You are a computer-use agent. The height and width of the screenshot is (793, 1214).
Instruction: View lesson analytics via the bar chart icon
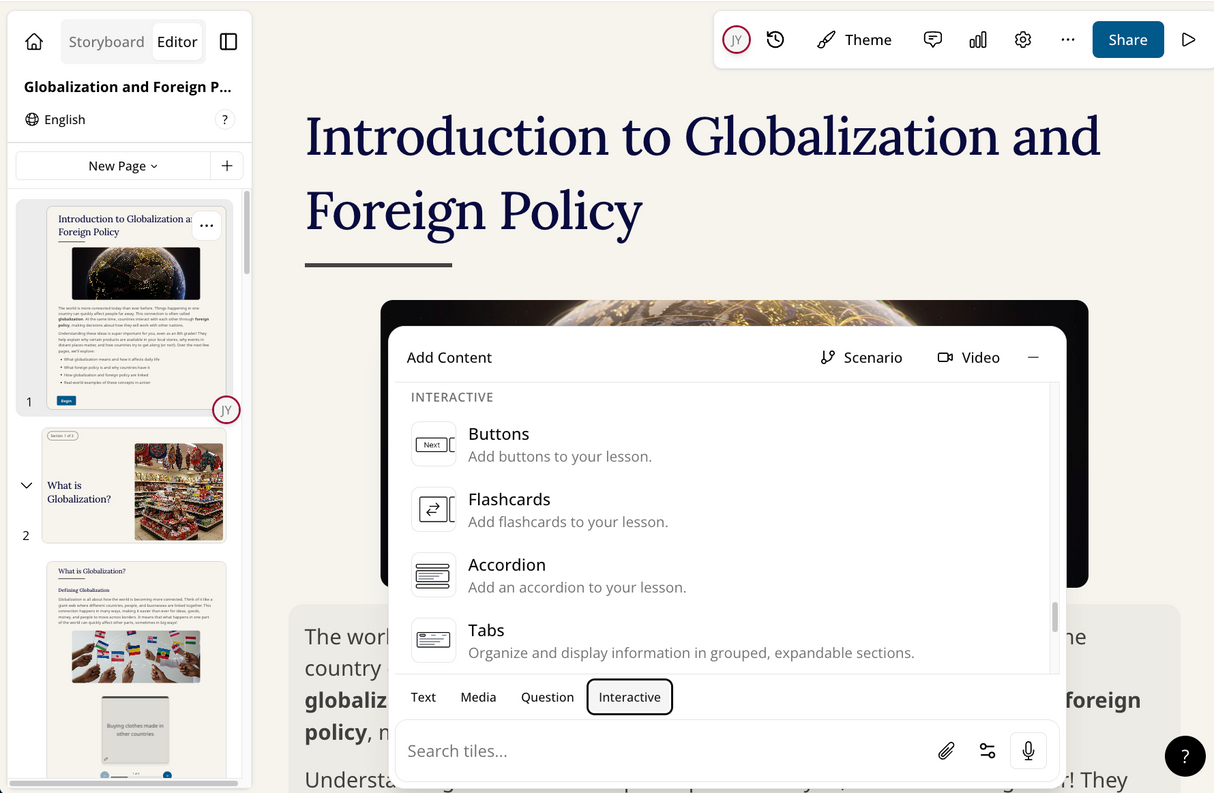[x=977, y=39]
